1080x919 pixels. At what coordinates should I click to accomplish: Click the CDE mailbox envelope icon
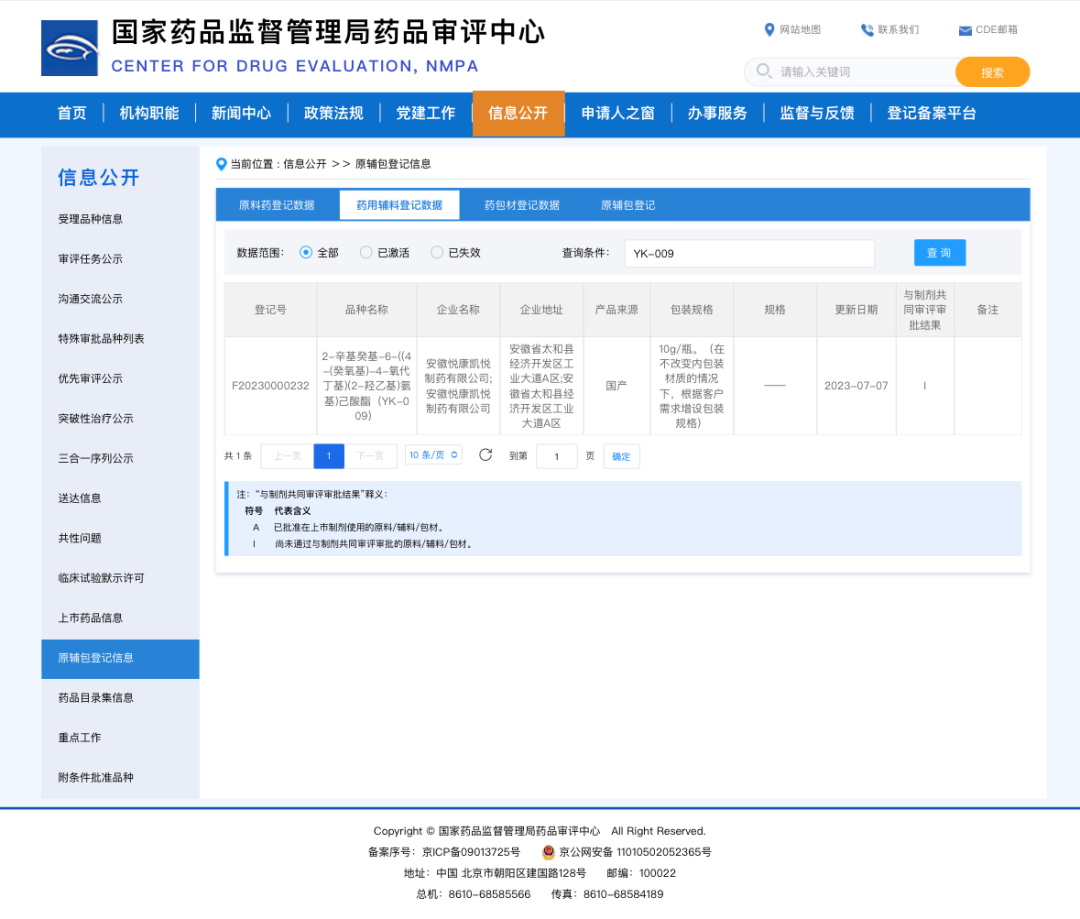(965, 31)
